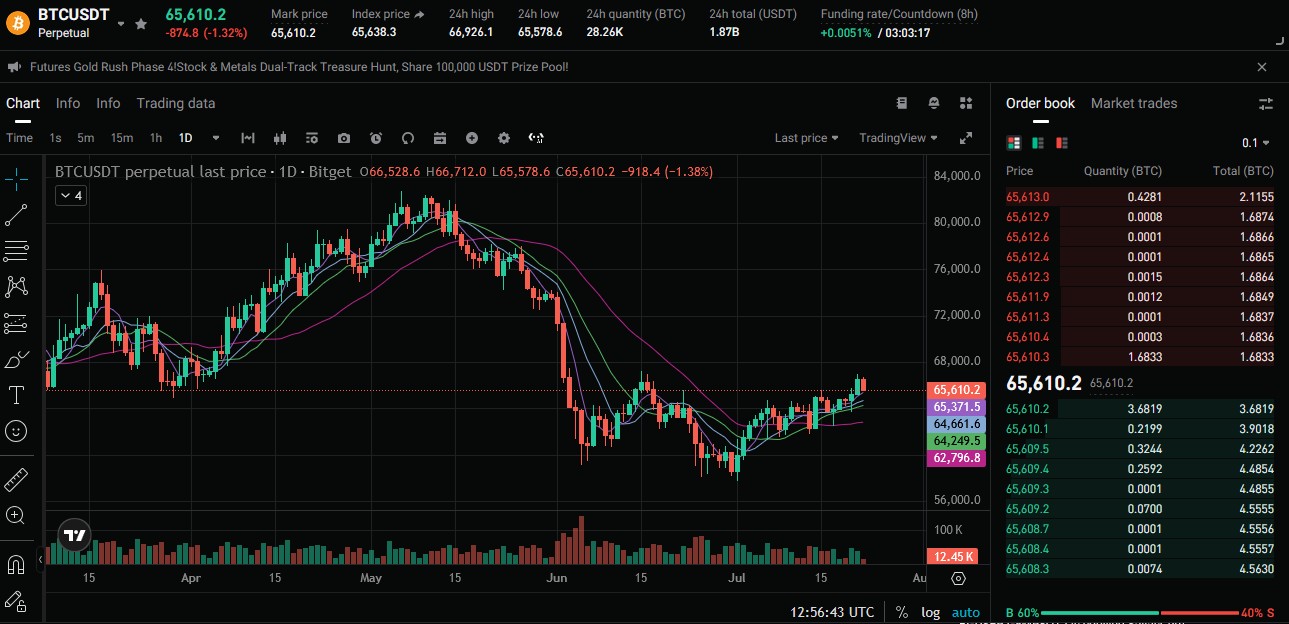Select the XABCD pattern tool

pyautogui.click(x=15, y=286)
